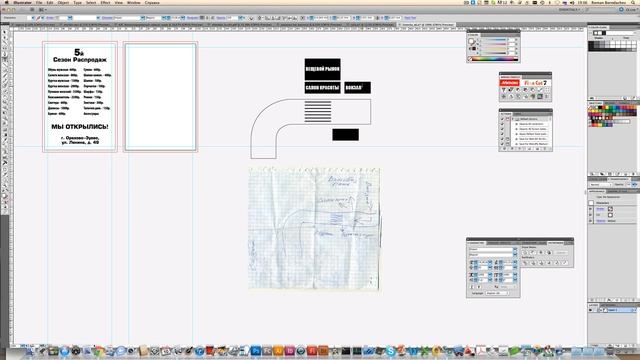Viewport: 640px width, 360px height.
Task: Open the font style dropdown in the Character panel
Action: 515,254
